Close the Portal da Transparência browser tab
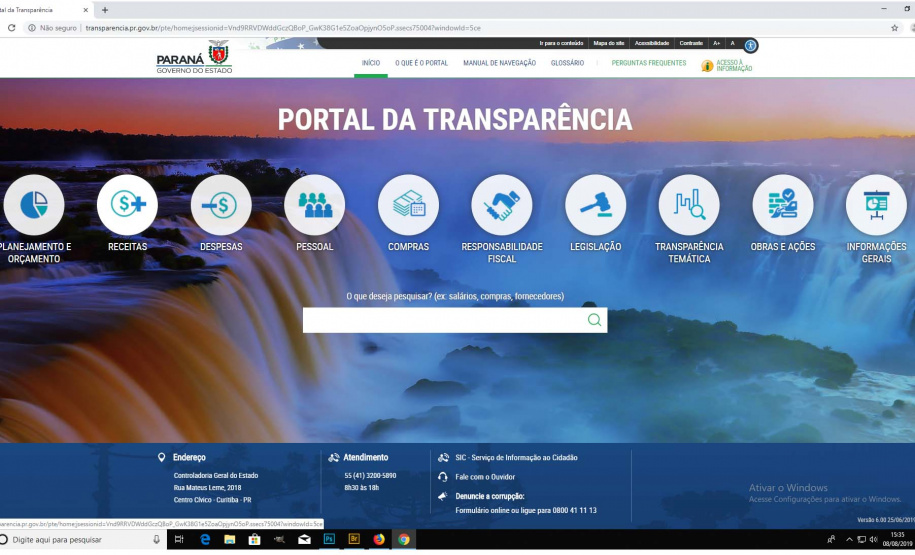 (x=86, y=10)
